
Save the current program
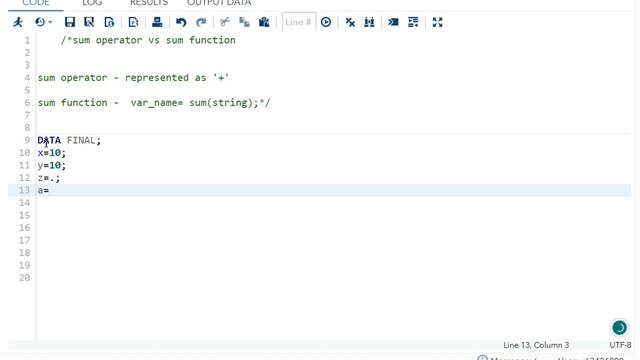click(x=70, y=22)
